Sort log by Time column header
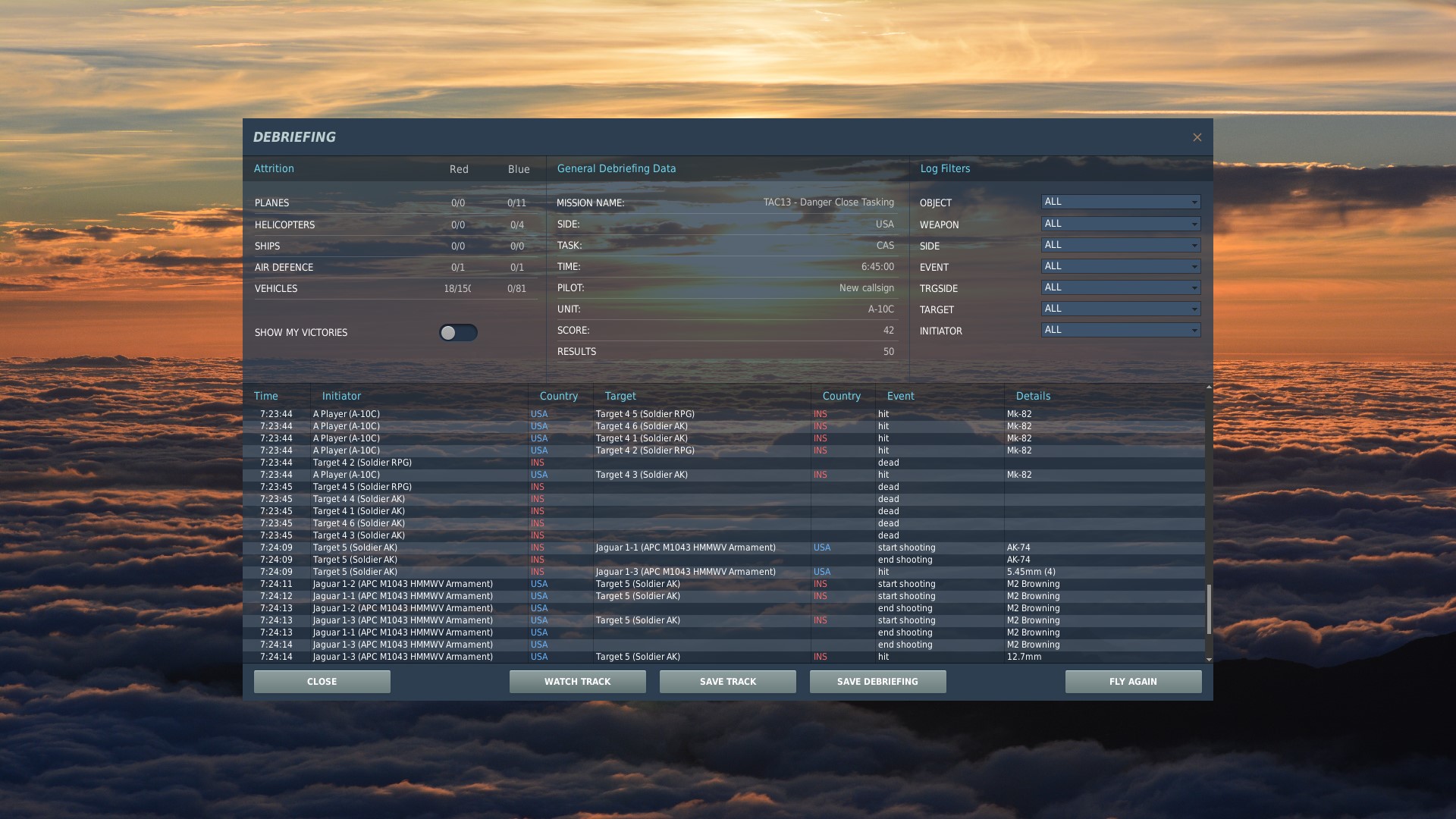Viewport: 1456px width, 819px height. (x=266, y=396)
